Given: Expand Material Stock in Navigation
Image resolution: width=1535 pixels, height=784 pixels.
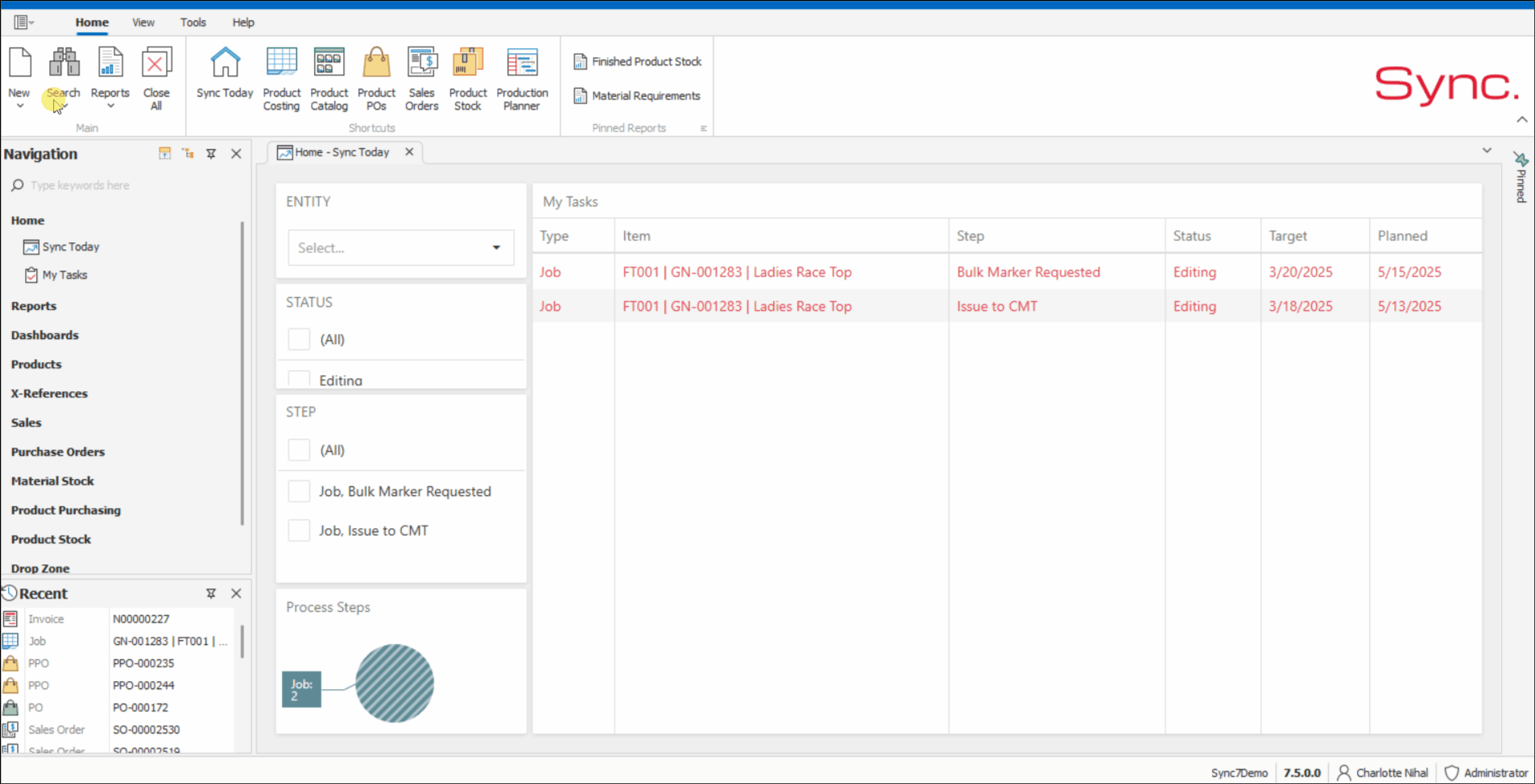Looking at the screenshot, I should (52, 481).
